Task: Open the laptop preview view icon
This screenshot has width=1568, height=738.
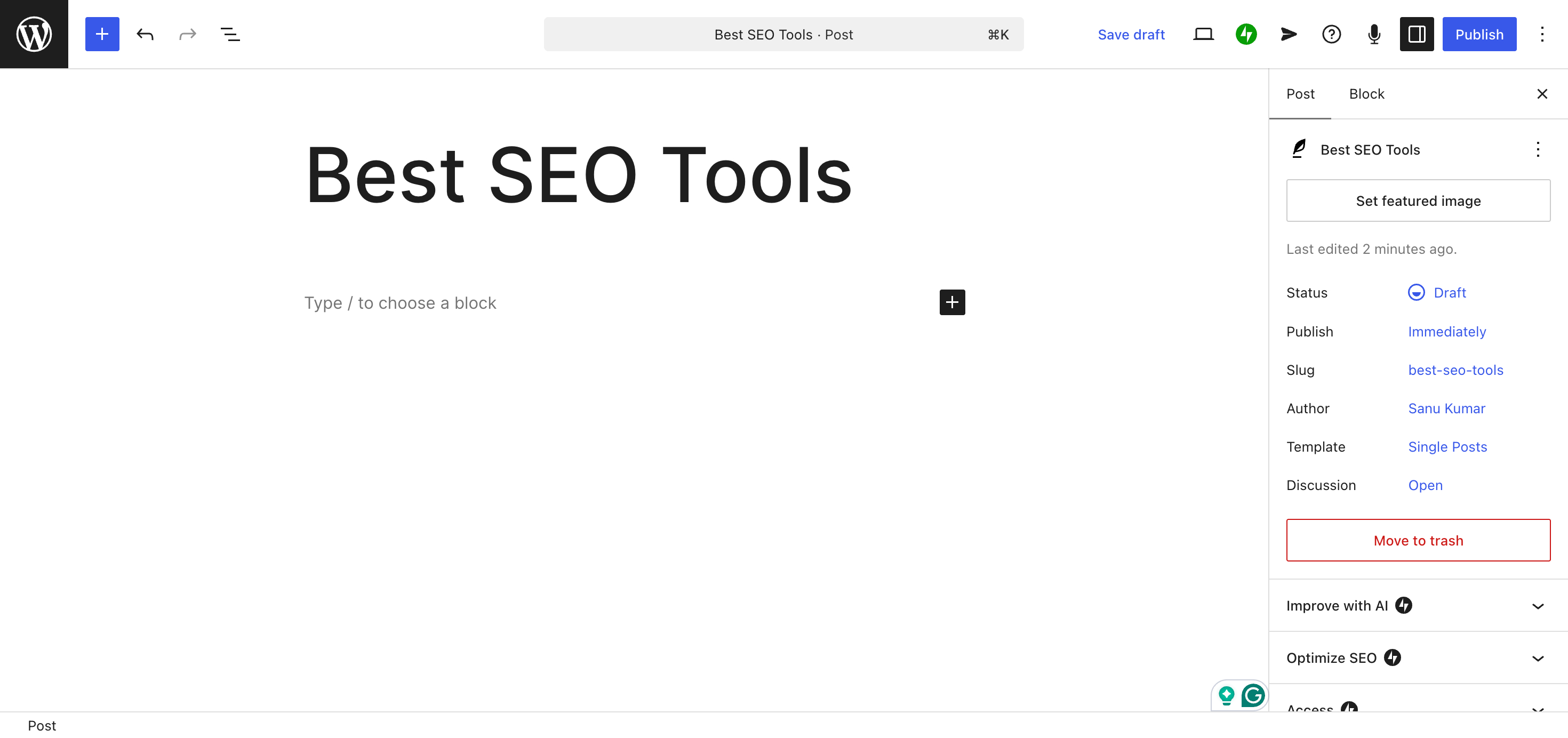Action: coord(1203,34)
